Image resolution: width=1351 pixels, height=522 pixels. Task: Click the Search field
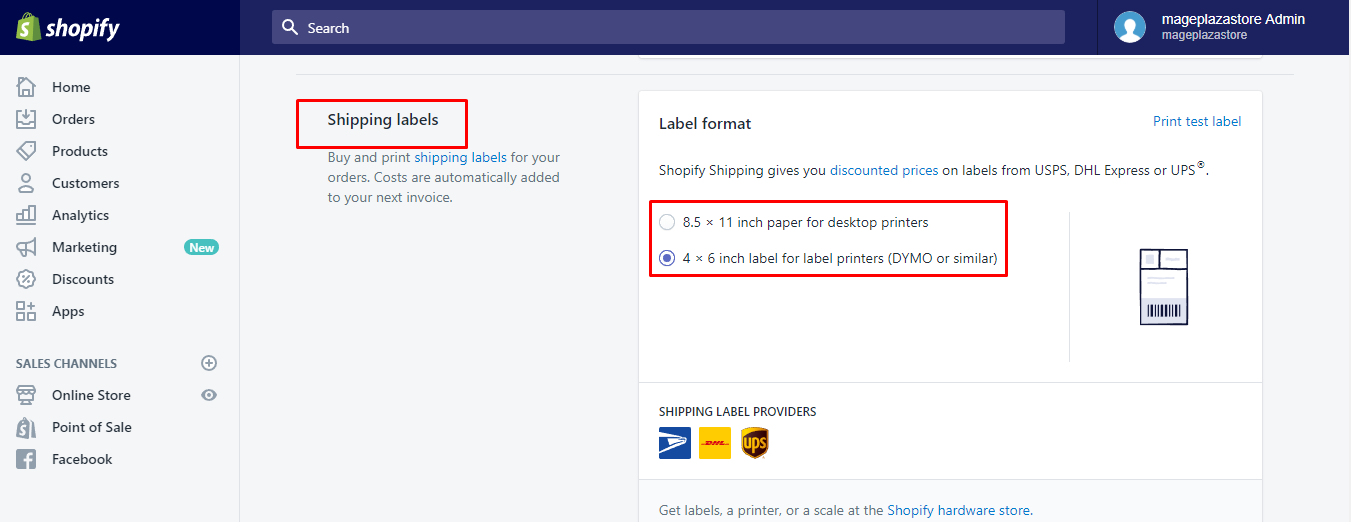pyautogui.click(x=668, y=28)
